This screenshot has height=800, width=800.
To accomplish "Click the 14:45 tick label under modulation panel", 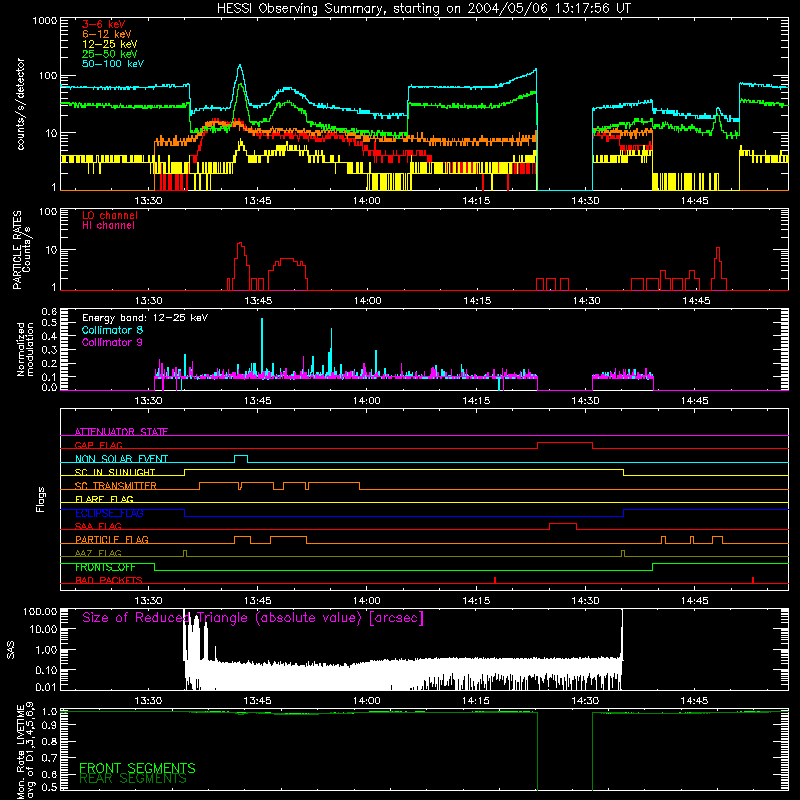I will click(x=694, y=401).
